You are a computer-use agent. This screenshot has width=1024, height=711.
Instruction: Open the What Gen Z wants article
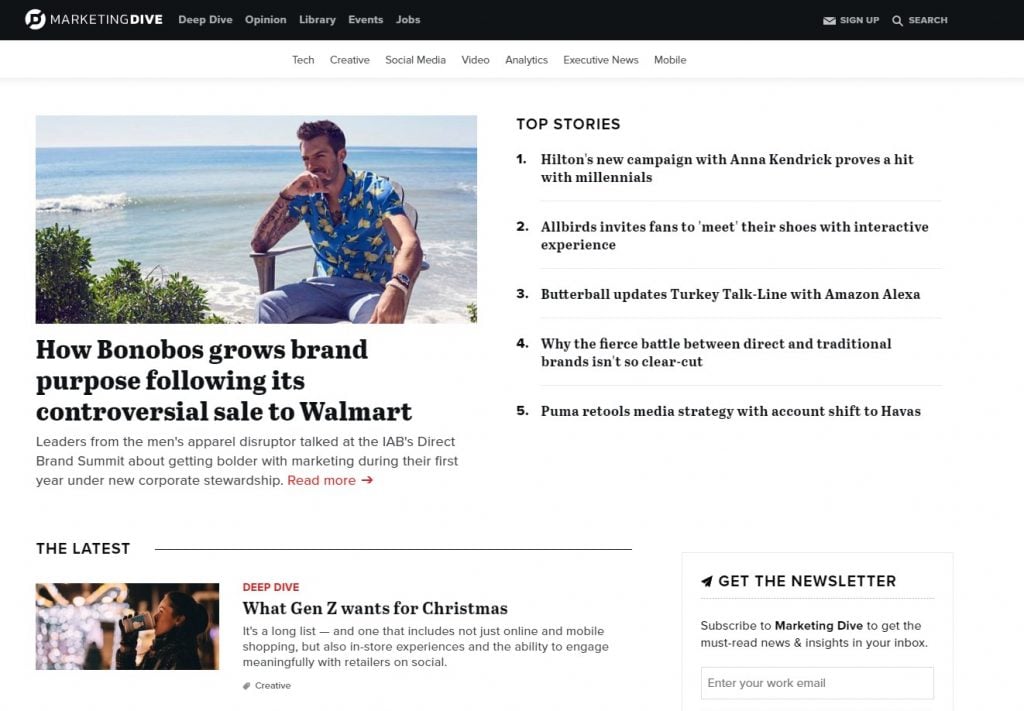pyautogui.click(x=375, y=608)
